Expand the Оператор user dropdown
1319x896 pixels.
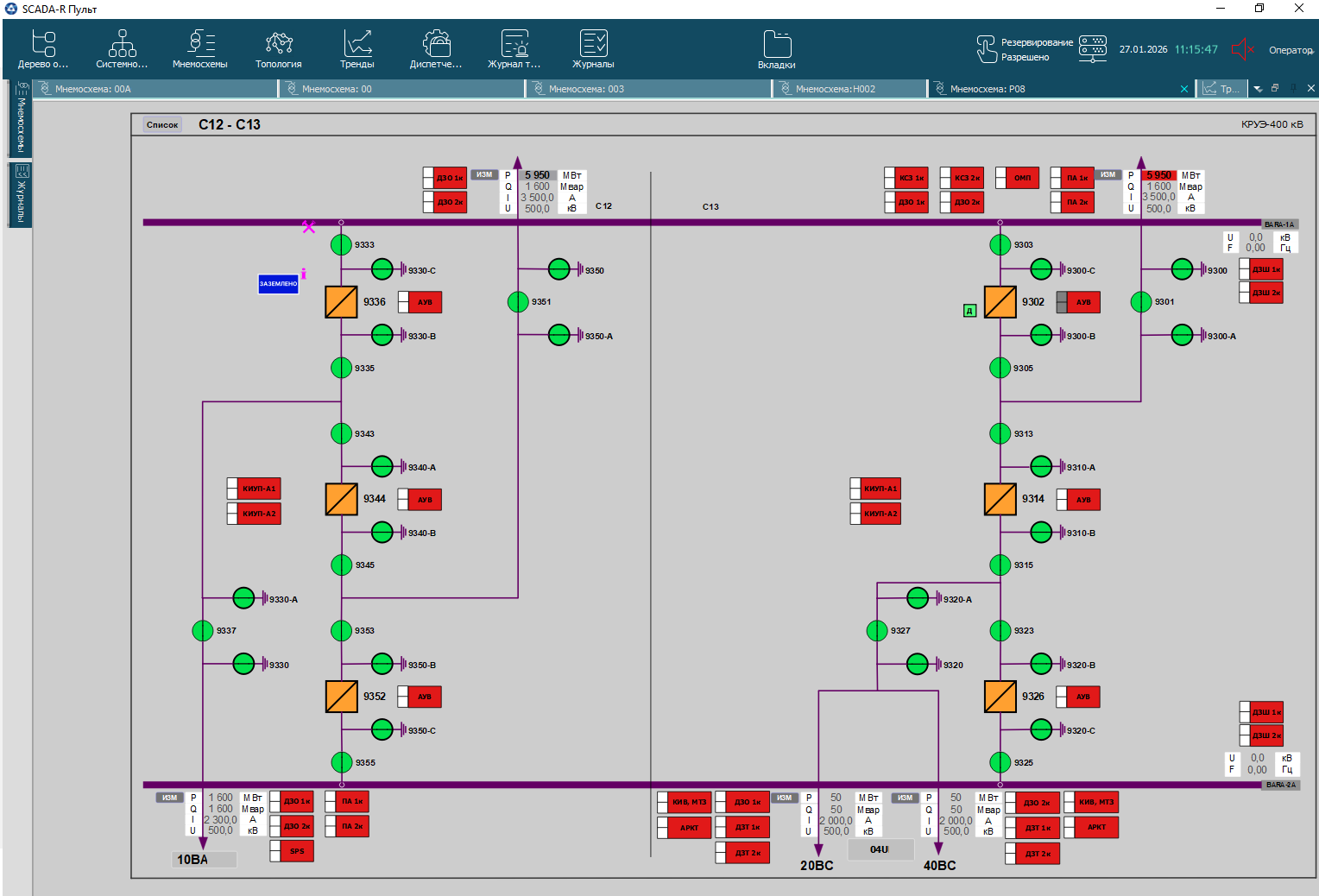coord(1291,50)
